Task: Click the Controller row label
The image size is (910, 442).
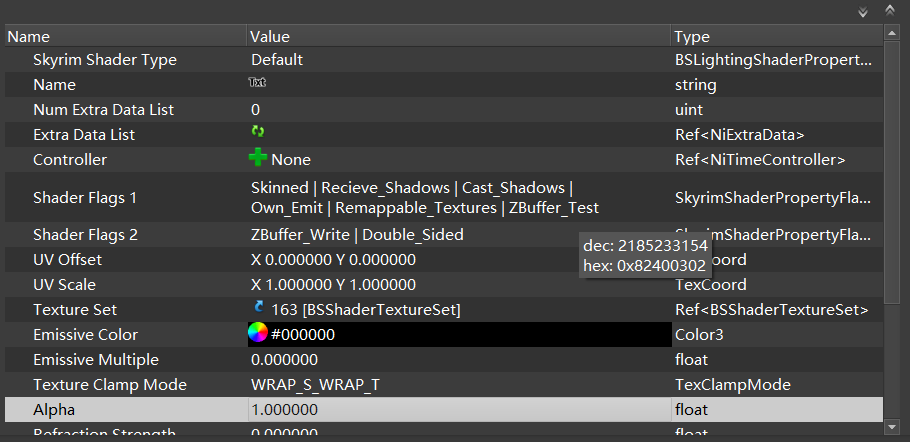Action: click(70, 160)
